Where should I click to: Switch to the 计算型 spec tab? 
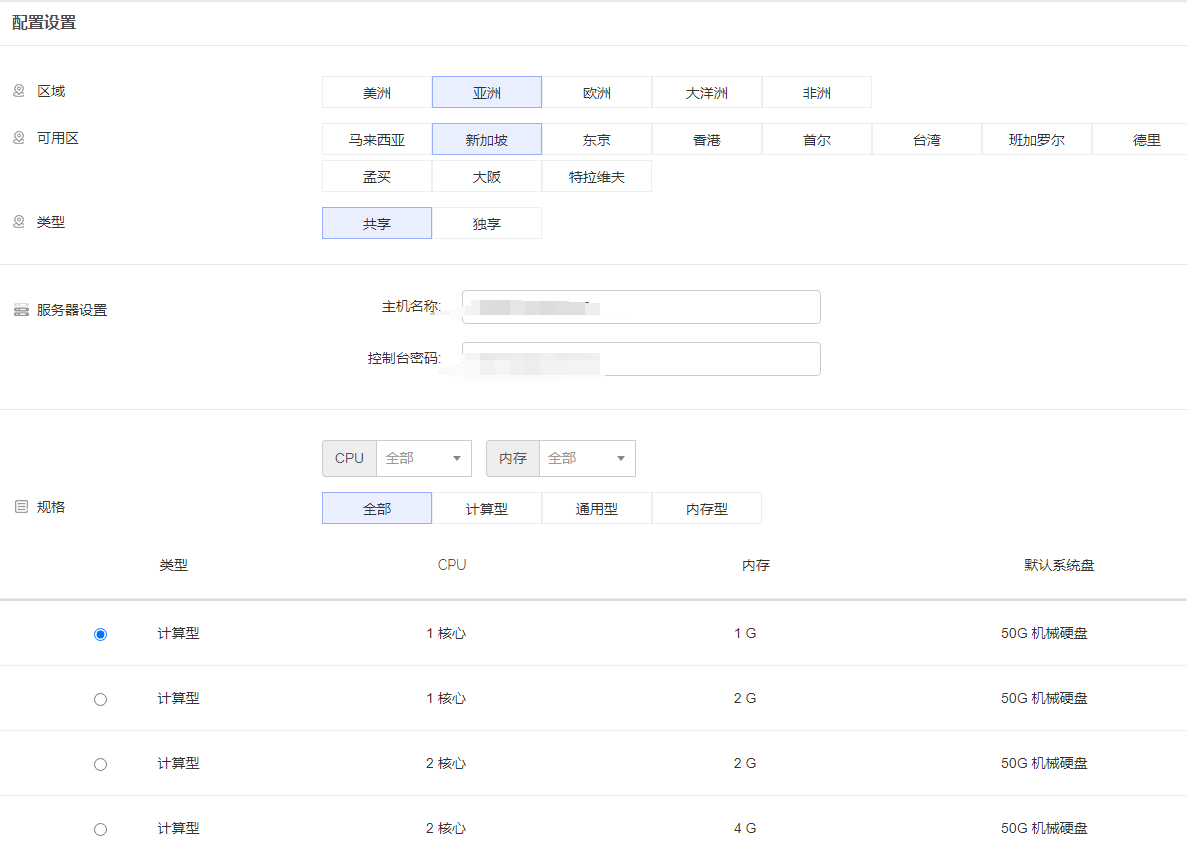487,509
